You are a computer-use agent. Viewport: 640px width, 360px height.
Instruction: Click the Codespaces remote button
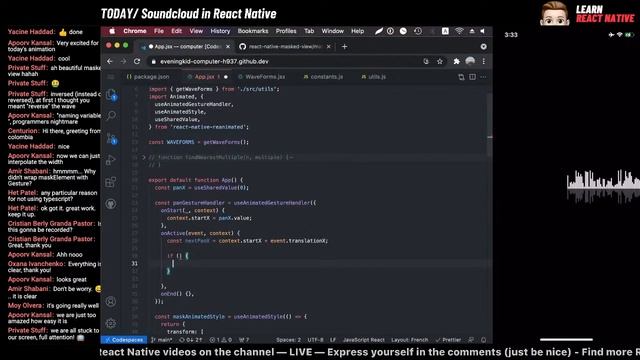pos(124,340)
